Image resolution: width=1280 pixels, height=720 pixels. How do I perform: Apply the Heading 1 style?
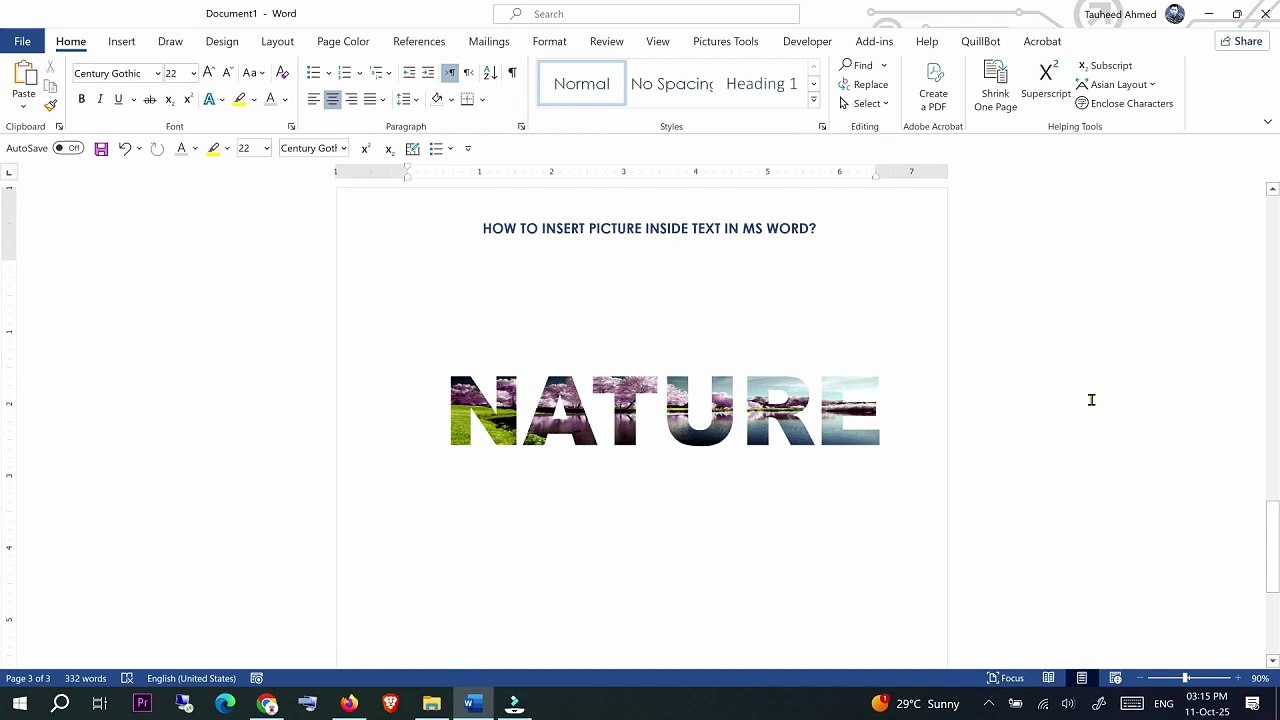[x=762, y=84]
